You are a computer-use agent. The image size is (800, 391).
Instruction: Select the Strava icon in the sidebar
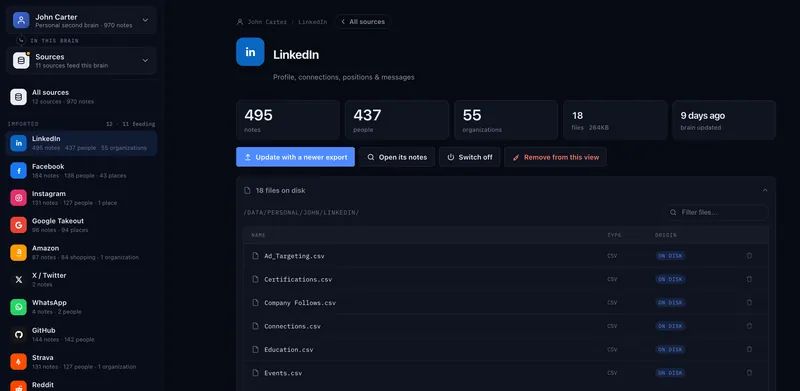pos(18,361)
